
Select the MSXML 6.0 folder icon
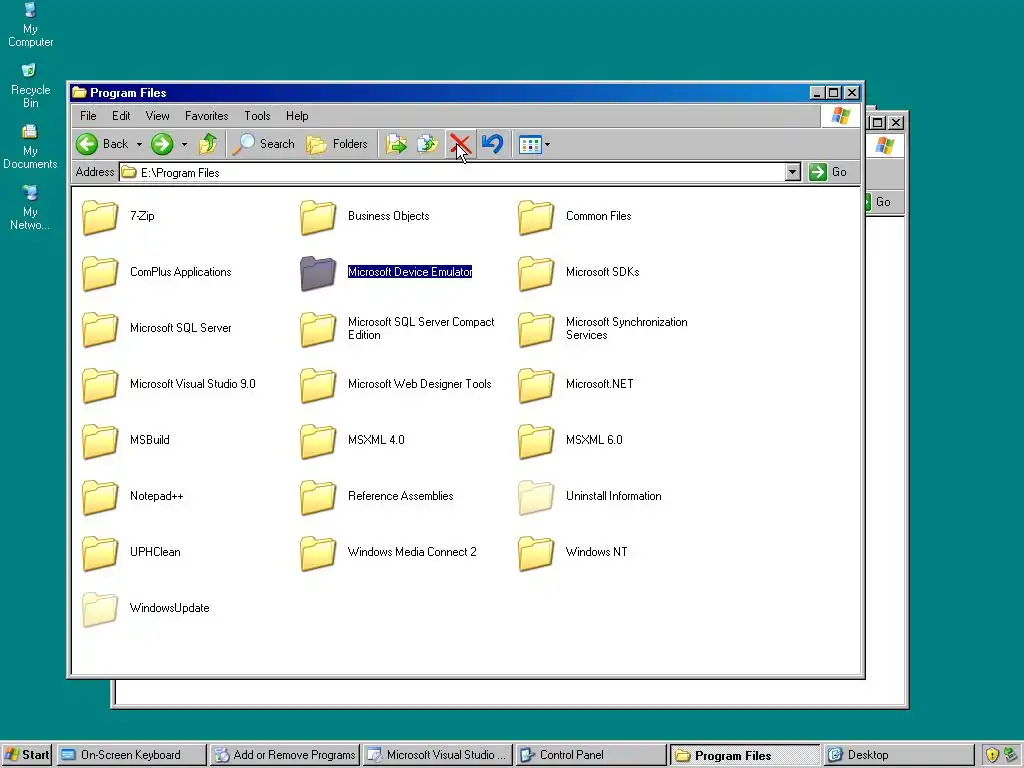point(536,441)
